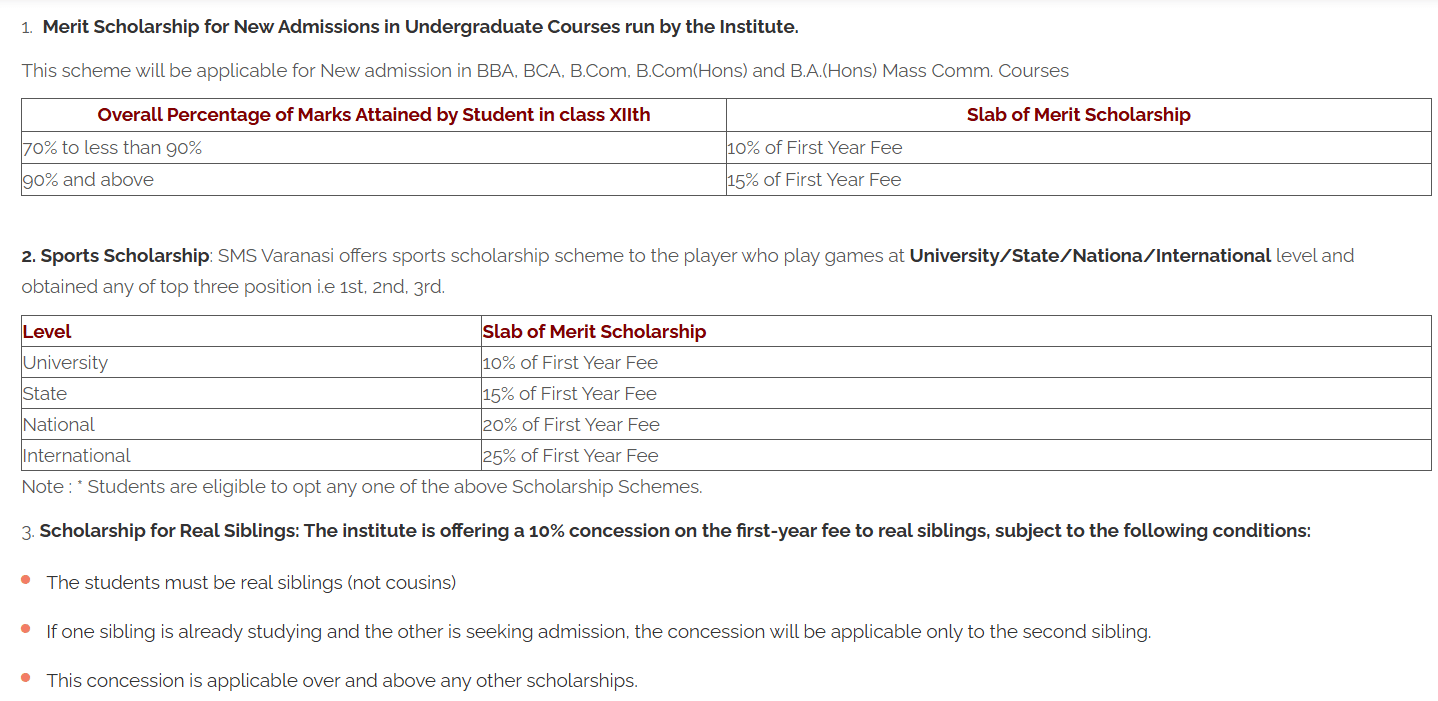
Task: Click the "Slab of Merit Scholarship" header in first table
Action: [x=1078, y=115]
